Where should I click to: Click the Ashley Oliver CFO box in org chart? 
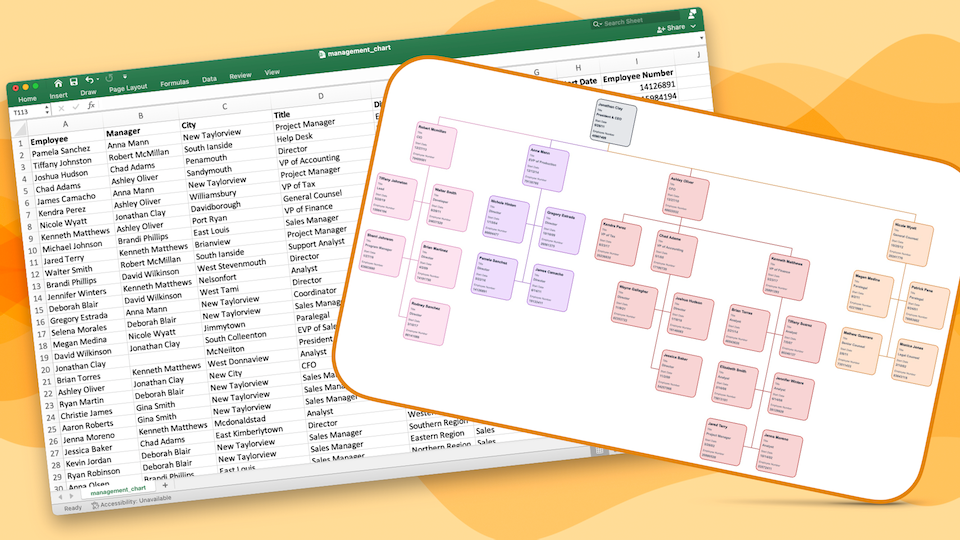687,196
